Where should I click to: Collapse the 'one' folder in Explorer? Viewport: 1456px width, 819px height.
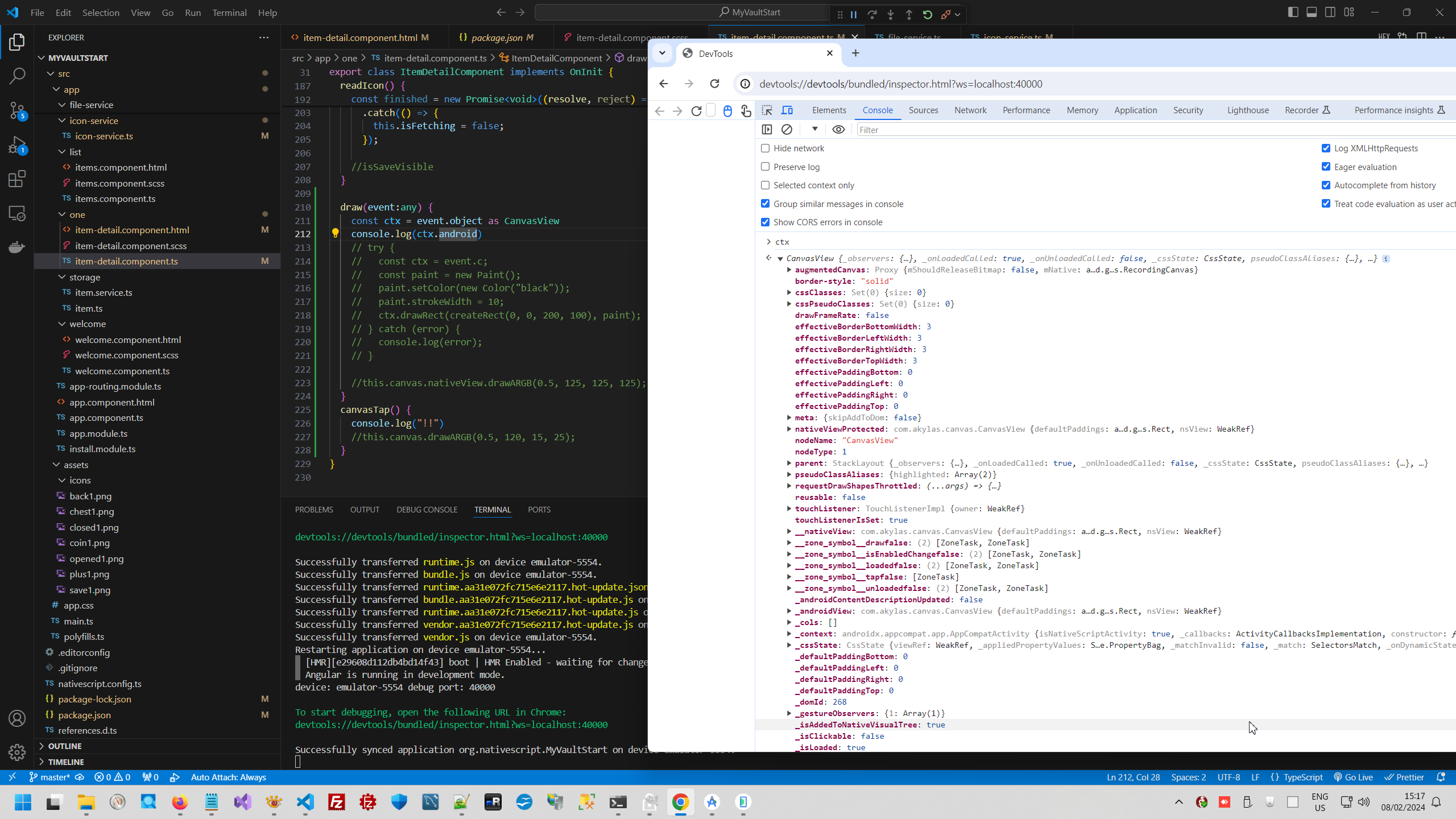(63, 214)
